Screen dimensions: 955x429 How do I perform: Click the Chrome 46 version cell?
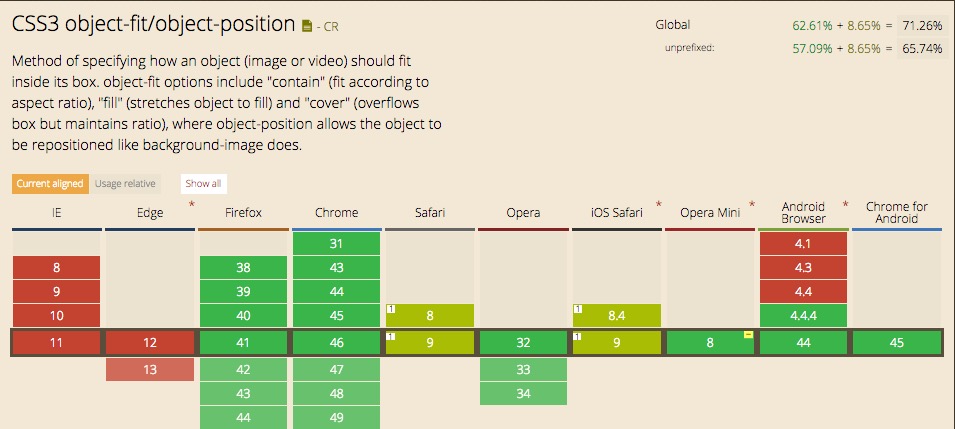336,342
